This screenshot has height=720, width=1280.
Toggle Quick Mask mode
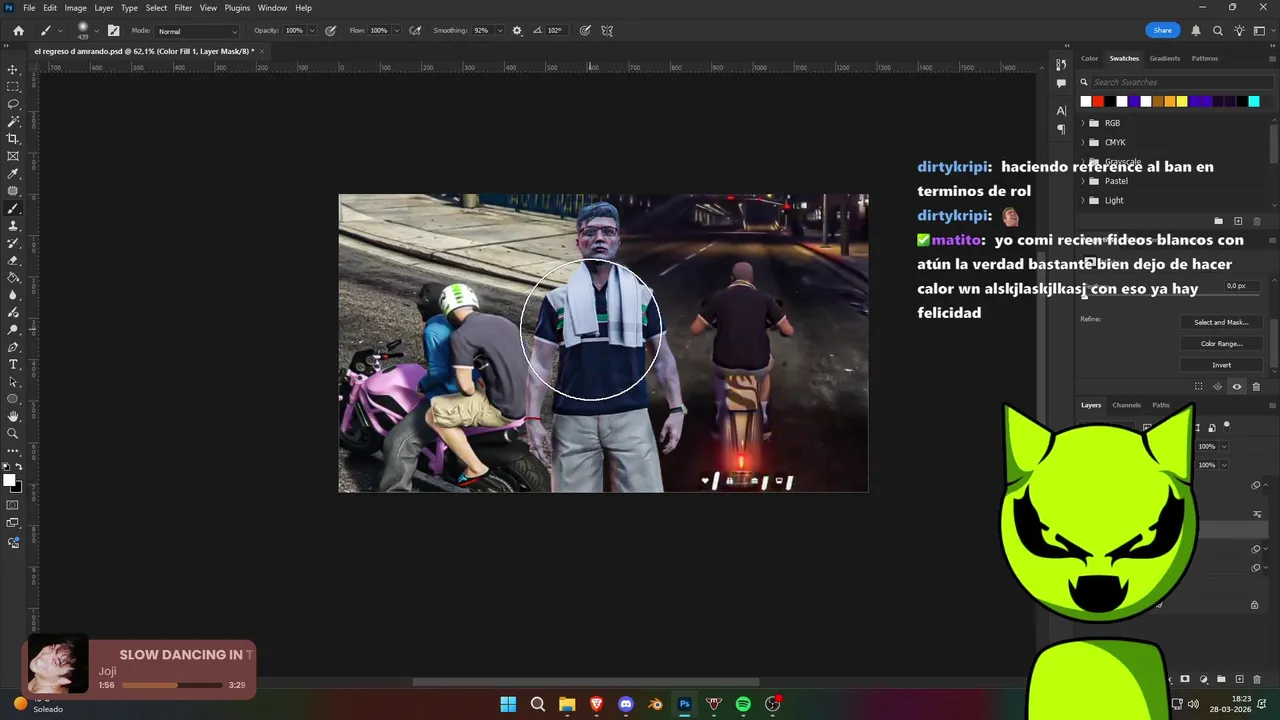pos(13,506)
